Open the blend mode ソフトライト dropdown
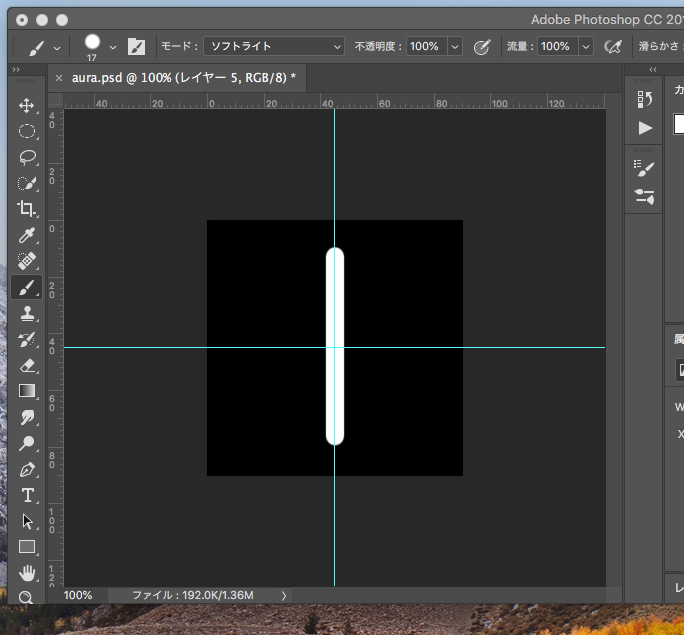The width and height of the screenshot is (684, 635). point(274,46)
